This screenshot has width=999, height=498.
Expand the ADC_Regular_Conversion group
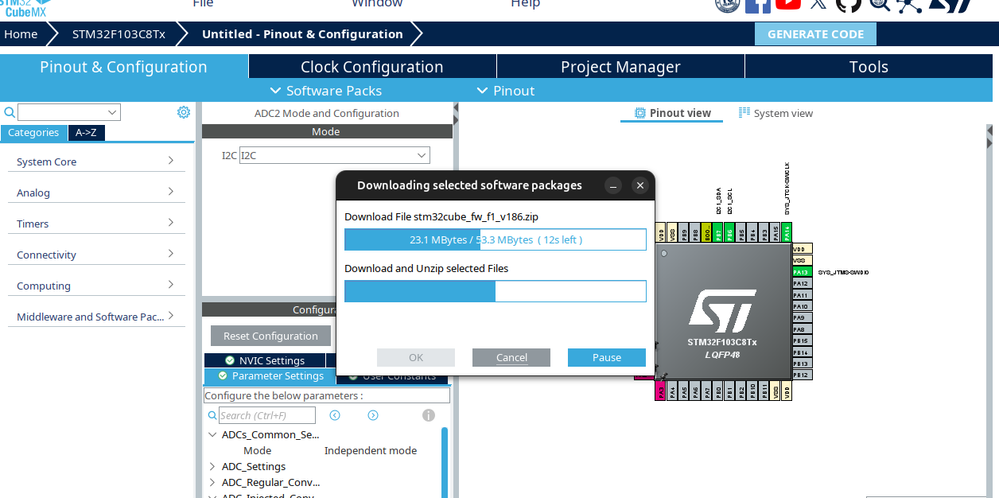(x=212, y=483)
